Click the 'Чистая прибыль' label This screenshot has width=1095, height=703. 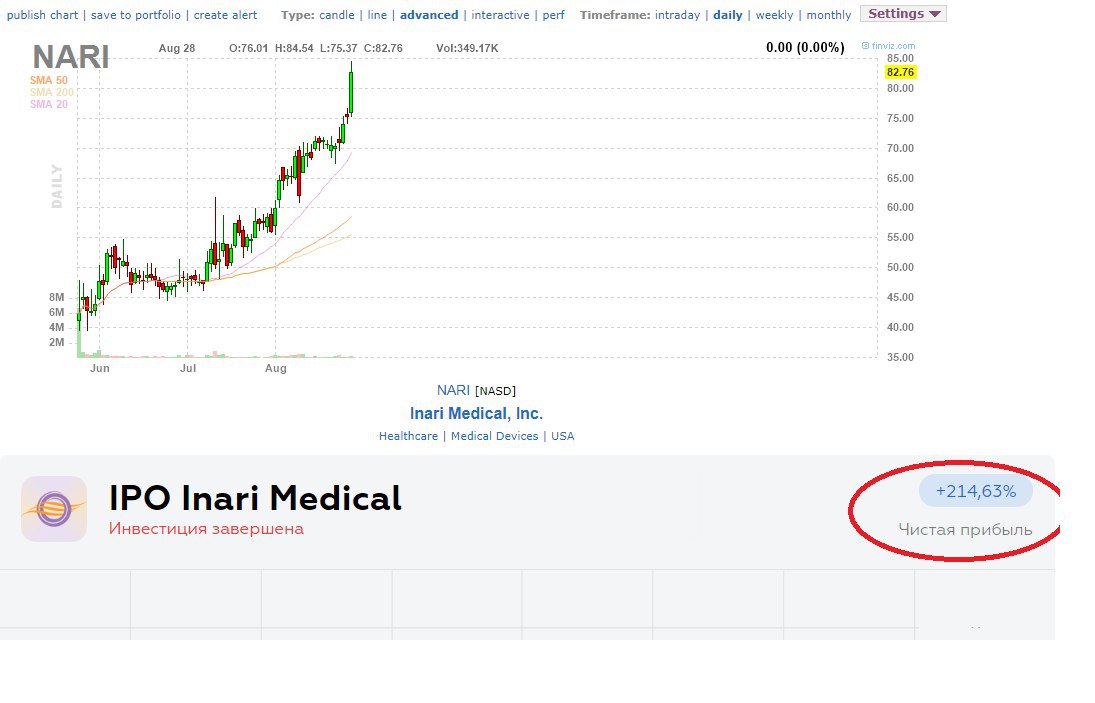pyautogui.click(x=965, y=530)
